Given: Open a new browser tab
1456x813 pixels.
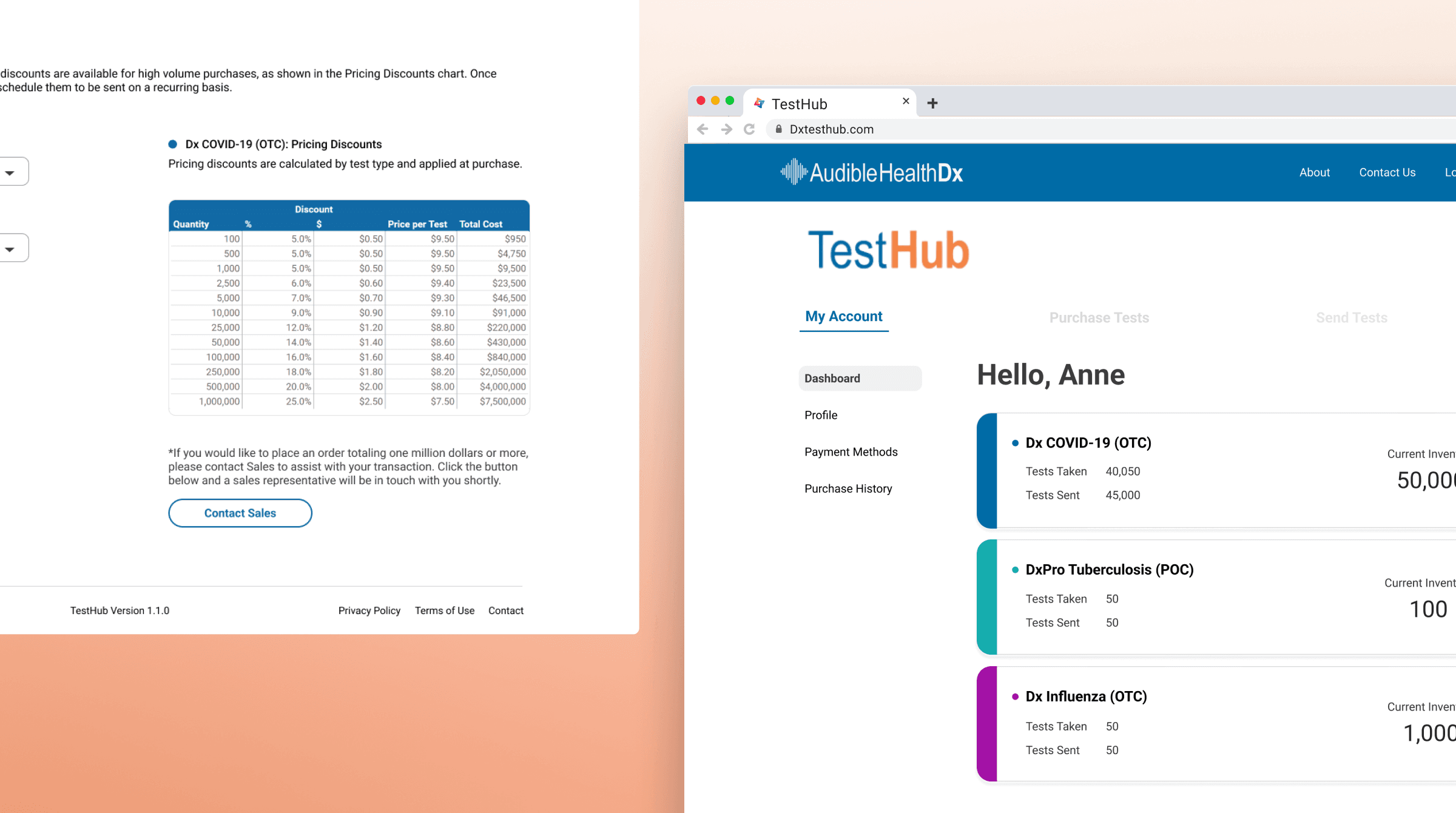Looking at the screenshot, I should (932, 104).
